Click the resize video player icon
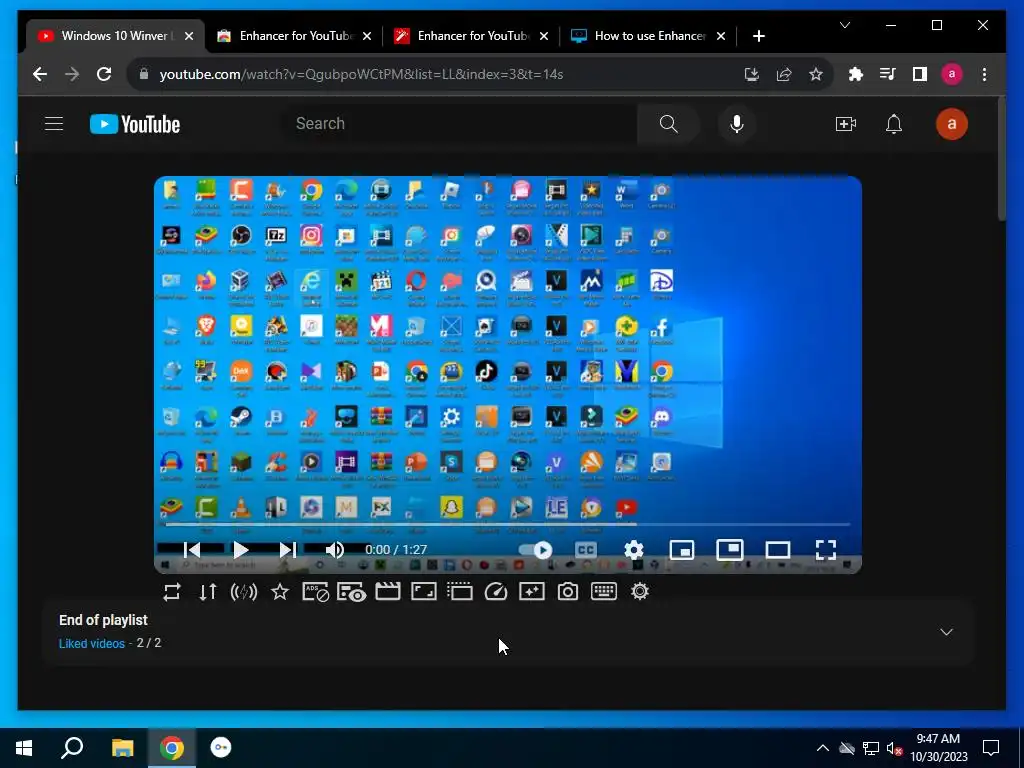 click(424, 592)
